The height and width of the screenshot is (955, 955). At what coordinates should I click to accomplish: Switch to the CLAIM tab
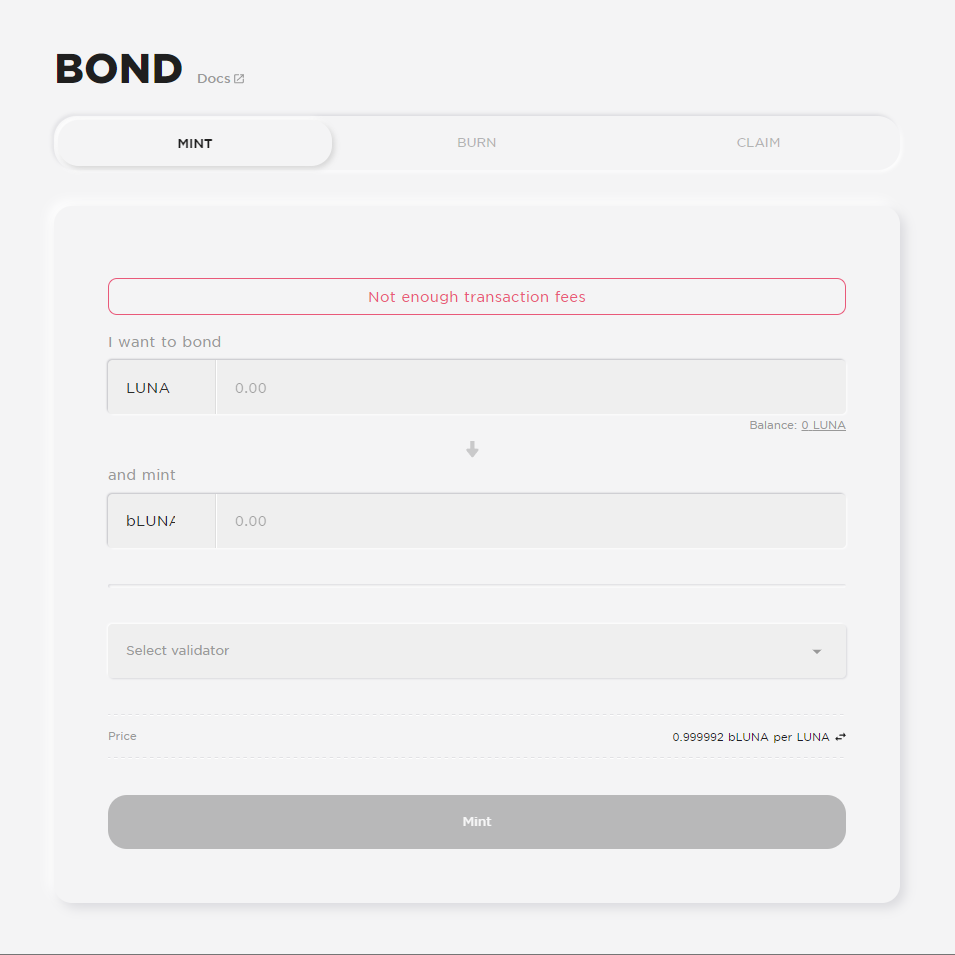click(758, 143)
